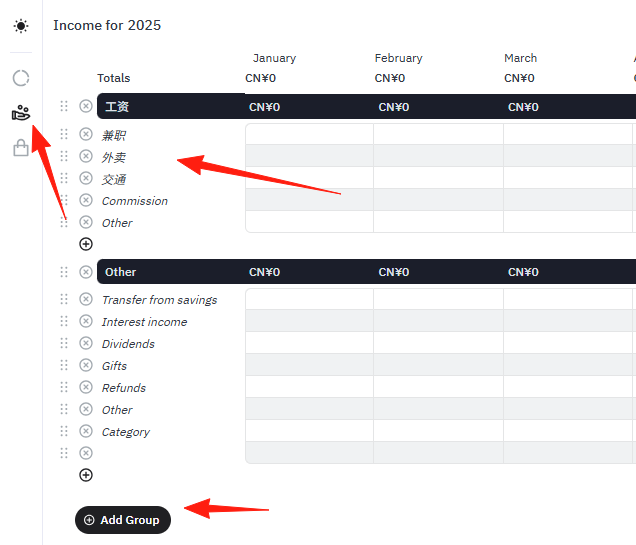Viewport: 636px width, 545px height.
Task: Delete the Transfer from savings row
Action: pyautogui.click(x=86, y=299)
